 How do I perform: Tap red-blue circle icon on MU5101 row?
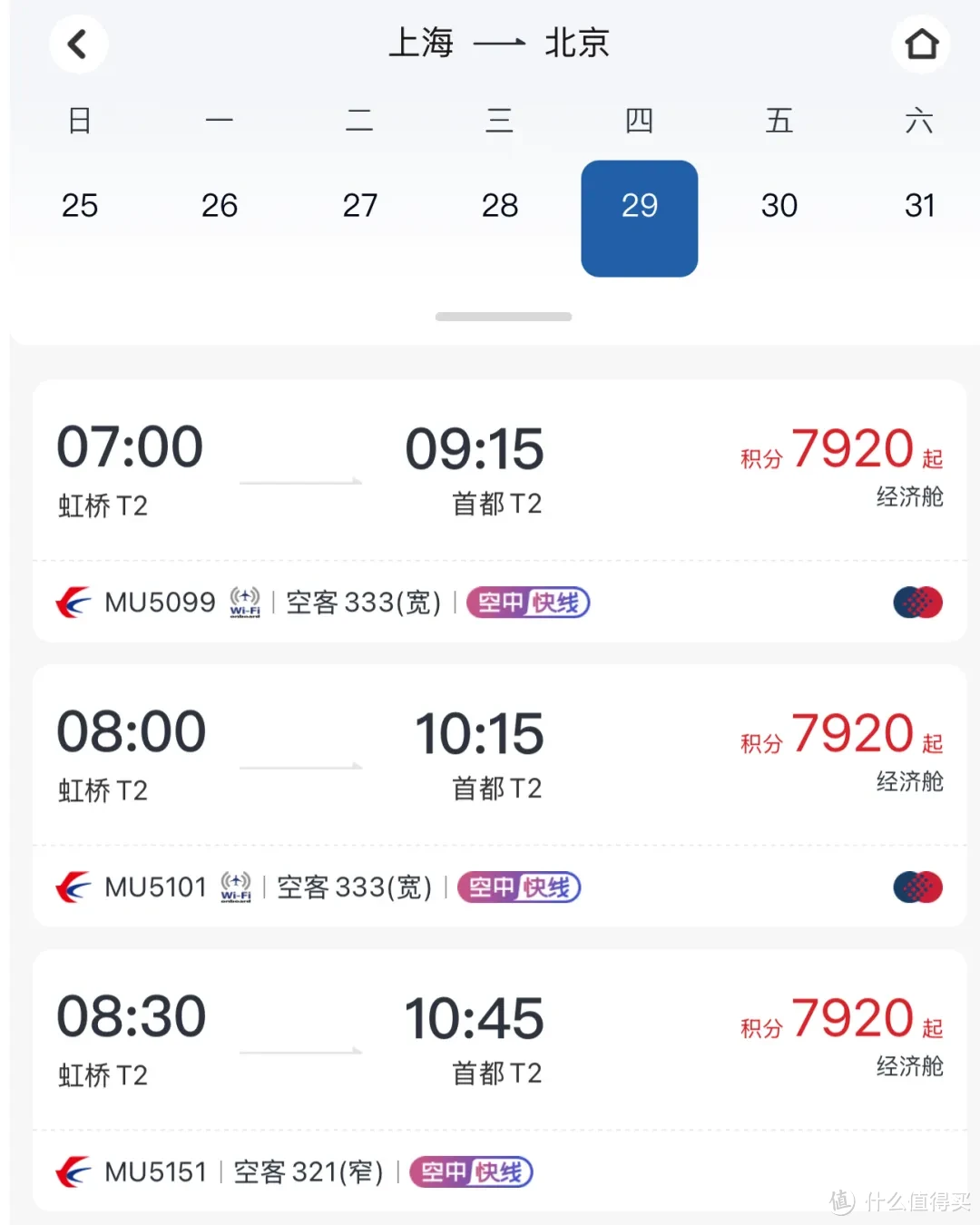(917, 887)
